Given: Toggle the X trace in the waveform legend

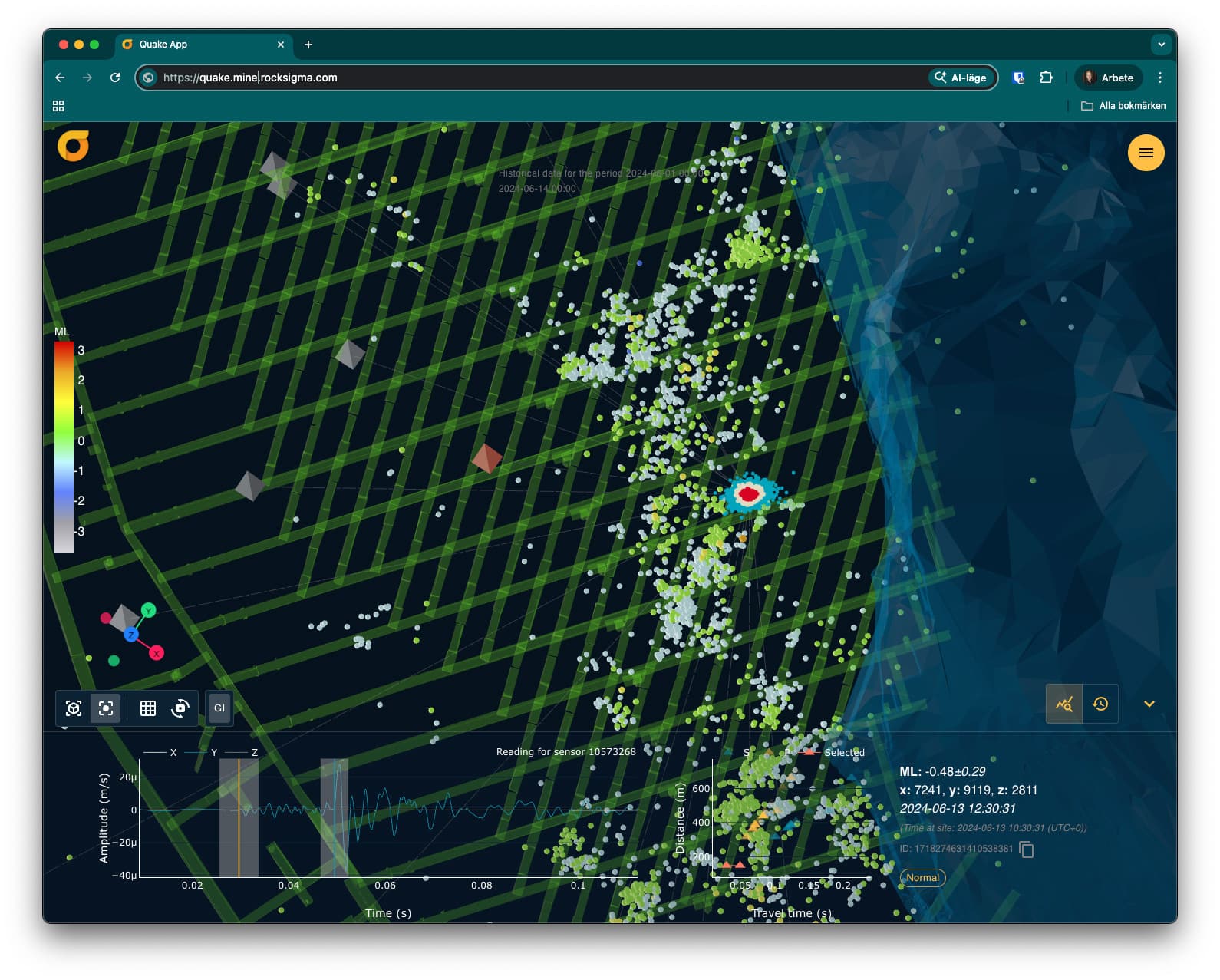Looking at the screenshot, I should [x=161, y=752].
